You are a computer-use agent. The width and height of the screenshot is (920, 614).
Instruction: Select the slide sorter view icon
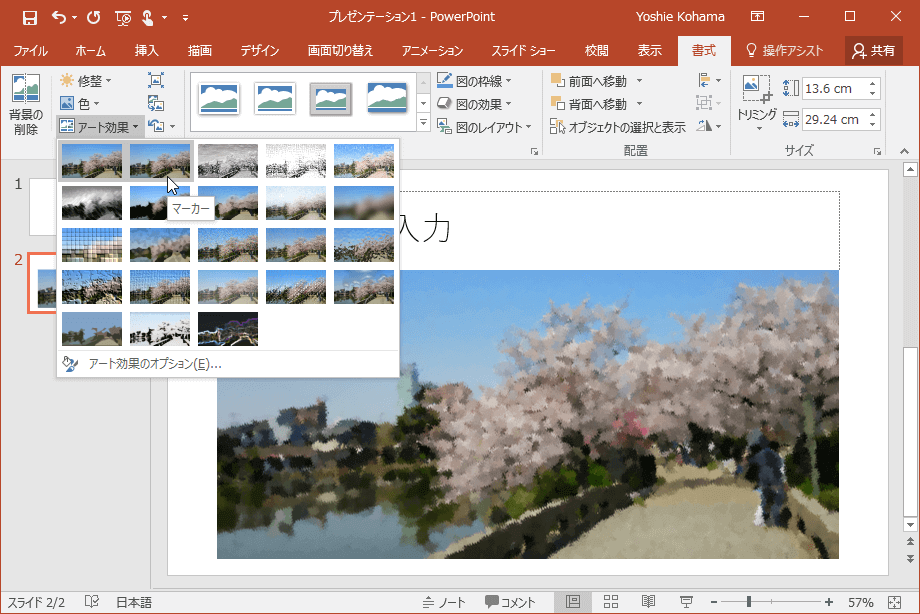[610, 602]
